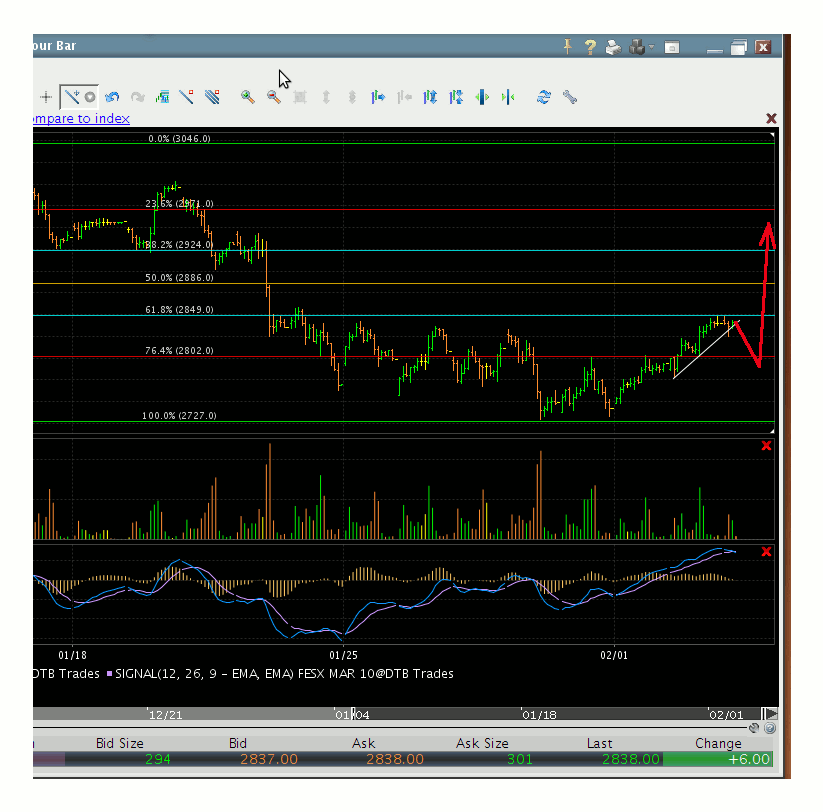The width and height of the screenshot is (823, 812).
Task: Zoom in on the chart
Action: 248,97
